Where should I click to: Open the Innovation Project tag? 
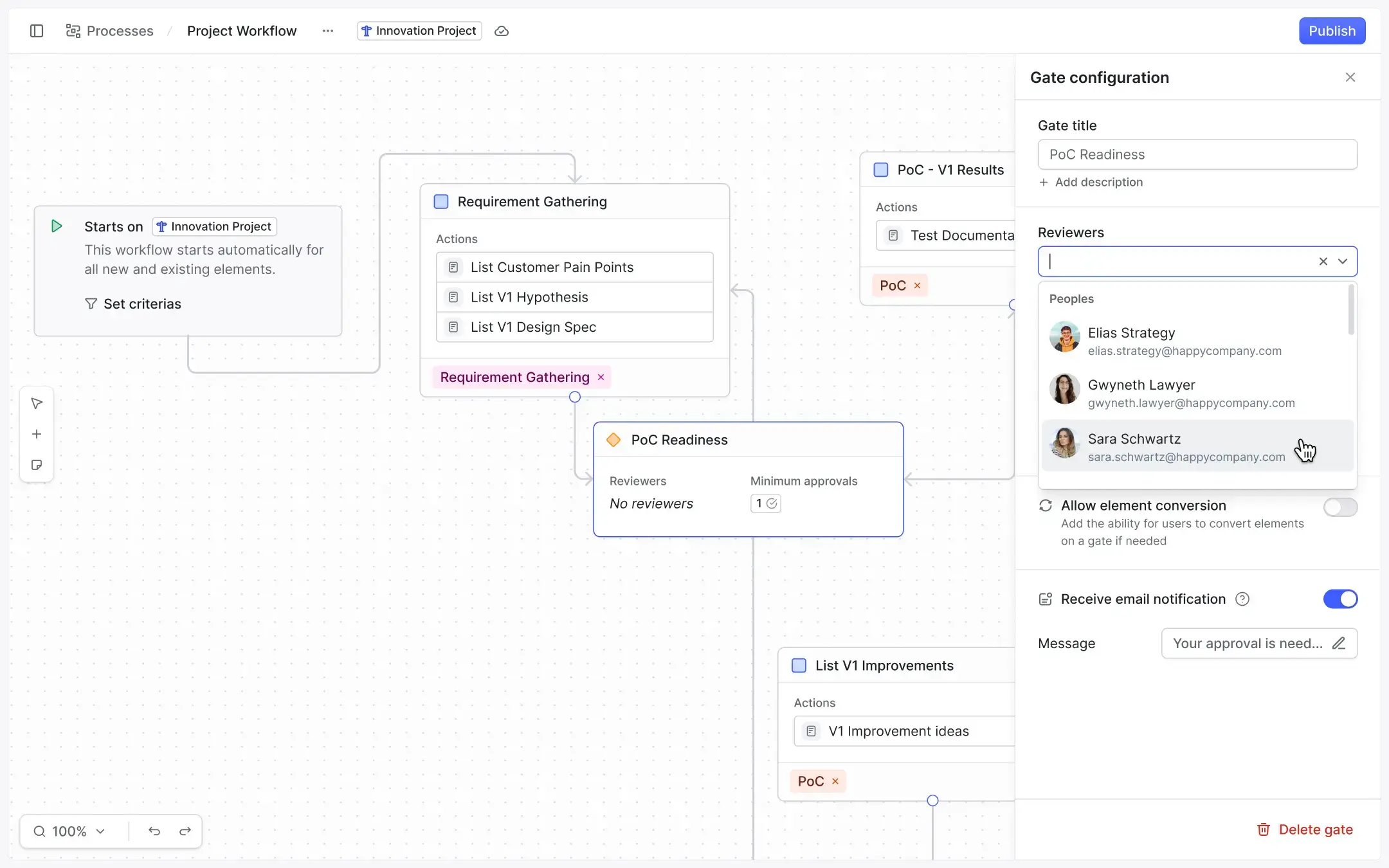[419, 30]
